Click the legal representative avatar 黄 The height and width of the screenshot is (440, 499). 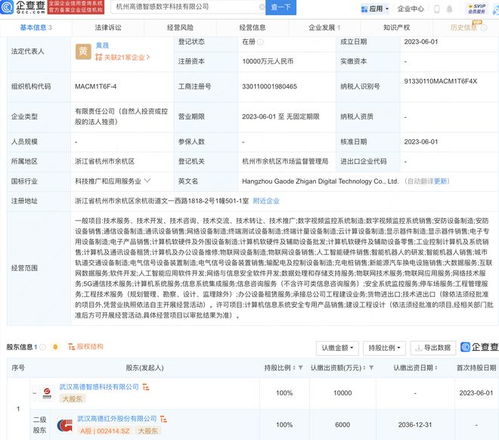[x=83, y=51]
